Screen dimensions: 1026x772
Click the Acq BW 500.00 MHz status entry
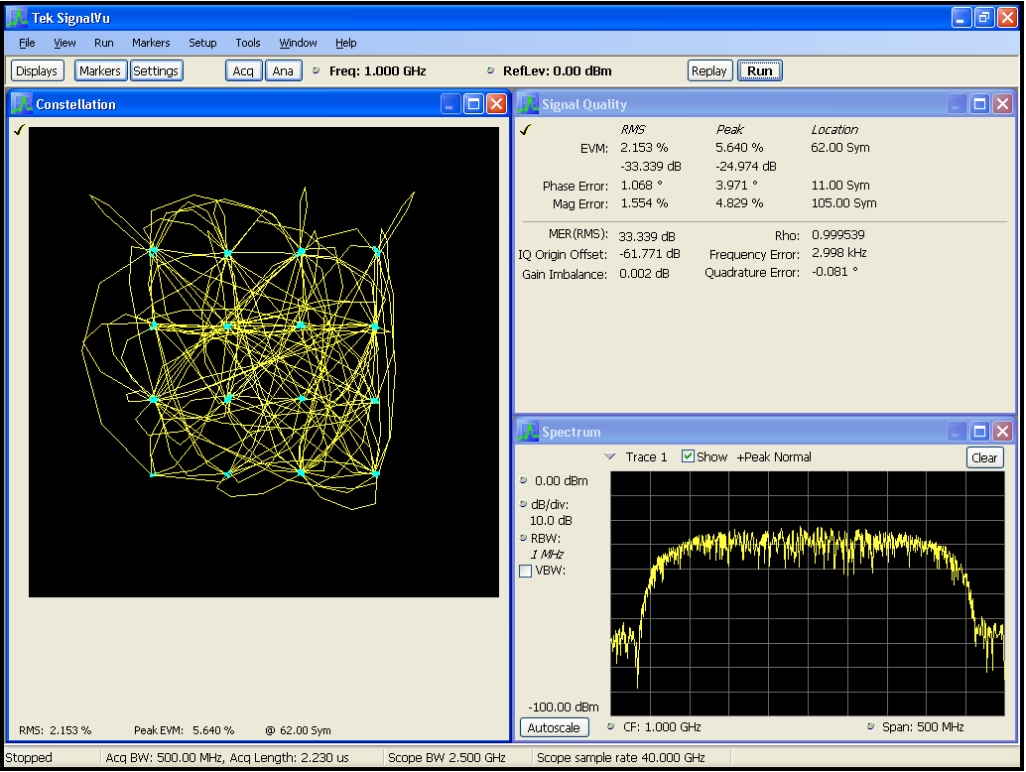tap(227, 758)
